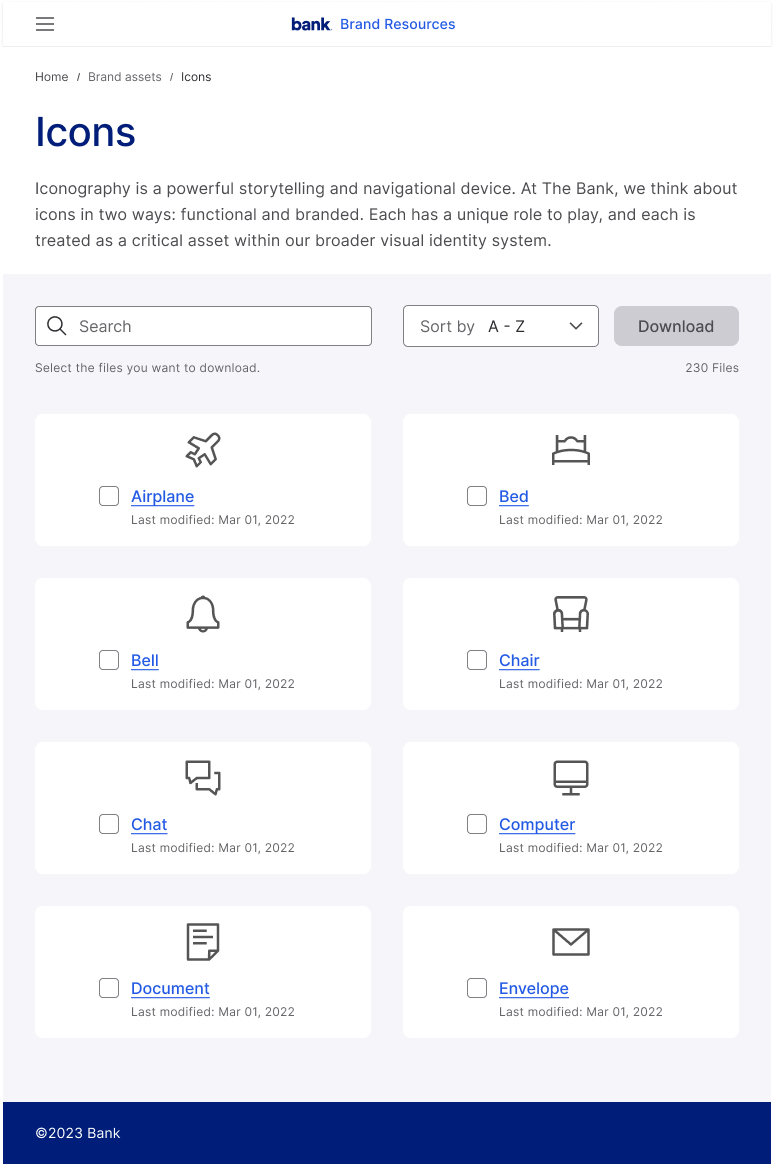Click the Chat bubbles icon image
The height and width of the screenshot is (1164, 774).
tap(203, 778)
